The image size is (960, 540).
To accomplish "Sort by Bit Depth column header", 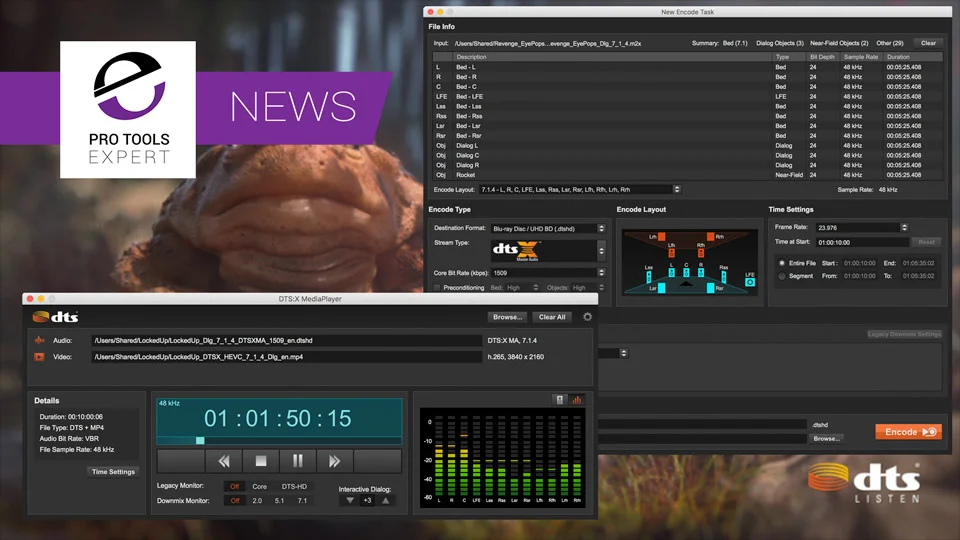I will (822, 57).
